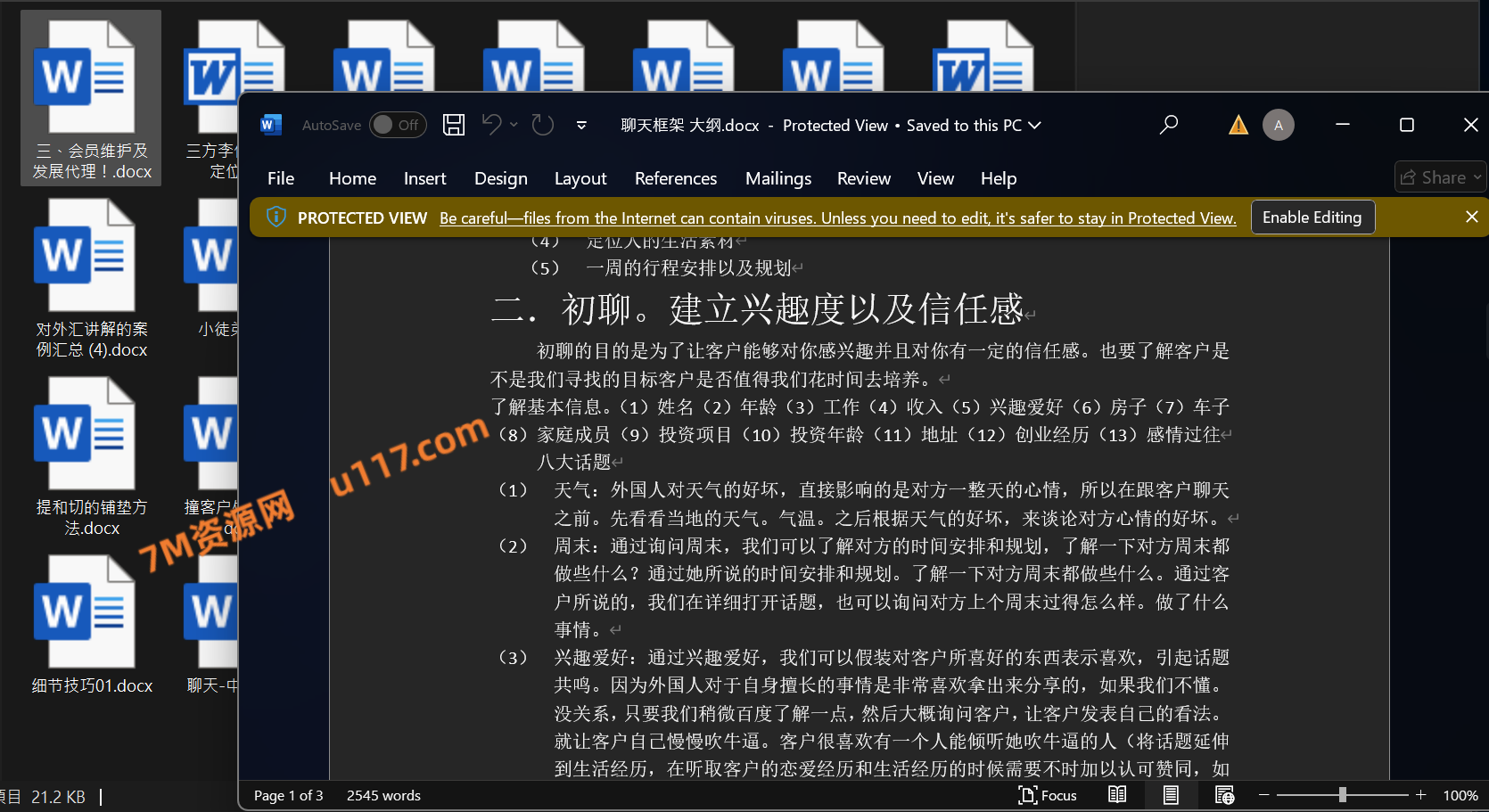Expand the Undo history dropdown arrow
This screenshot has width=1489, height=812.
click(514, 125)
